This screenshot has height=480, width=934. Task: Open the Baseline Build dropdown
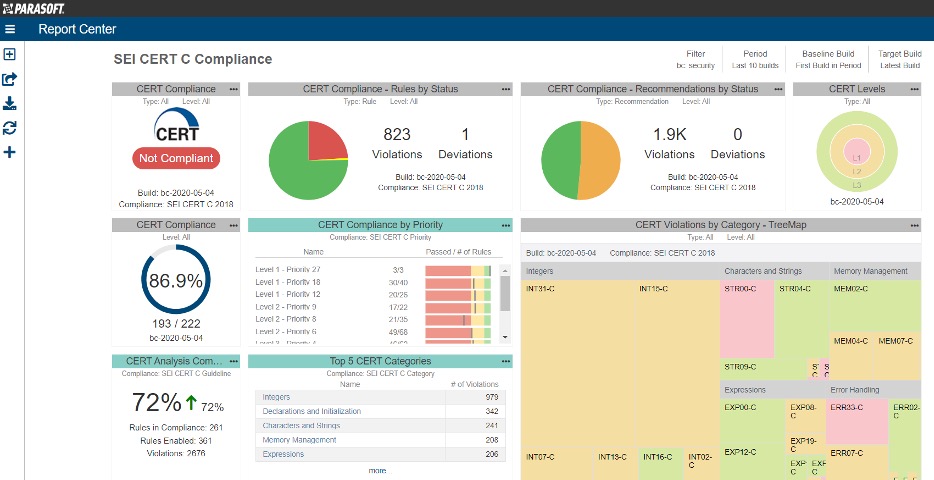click(x=828, y=60)
